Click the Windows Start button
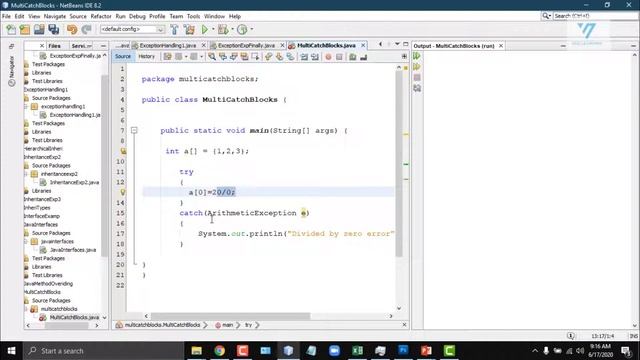The image size is (640, 360). 11,351
